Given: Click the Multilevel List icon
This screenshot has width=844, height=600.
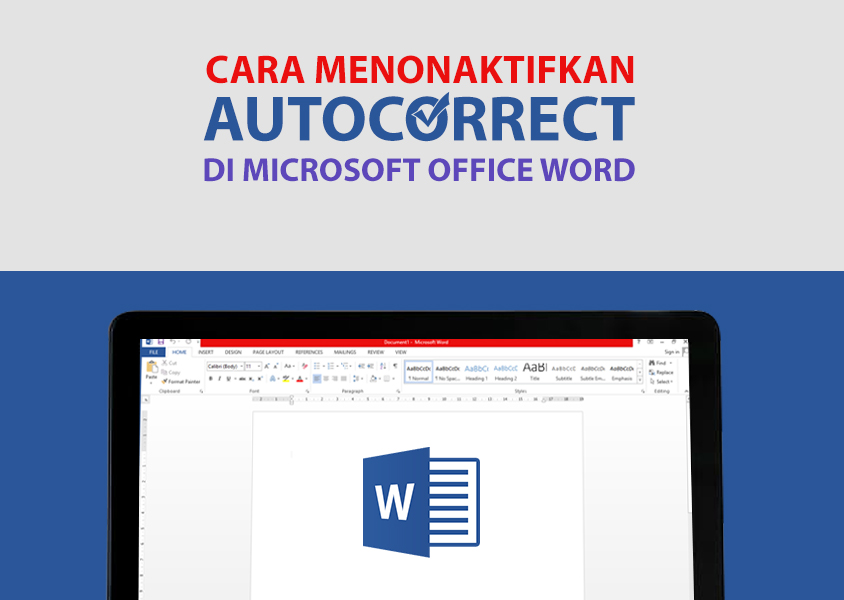Looking at the screenshot, I should coord(344,366).
